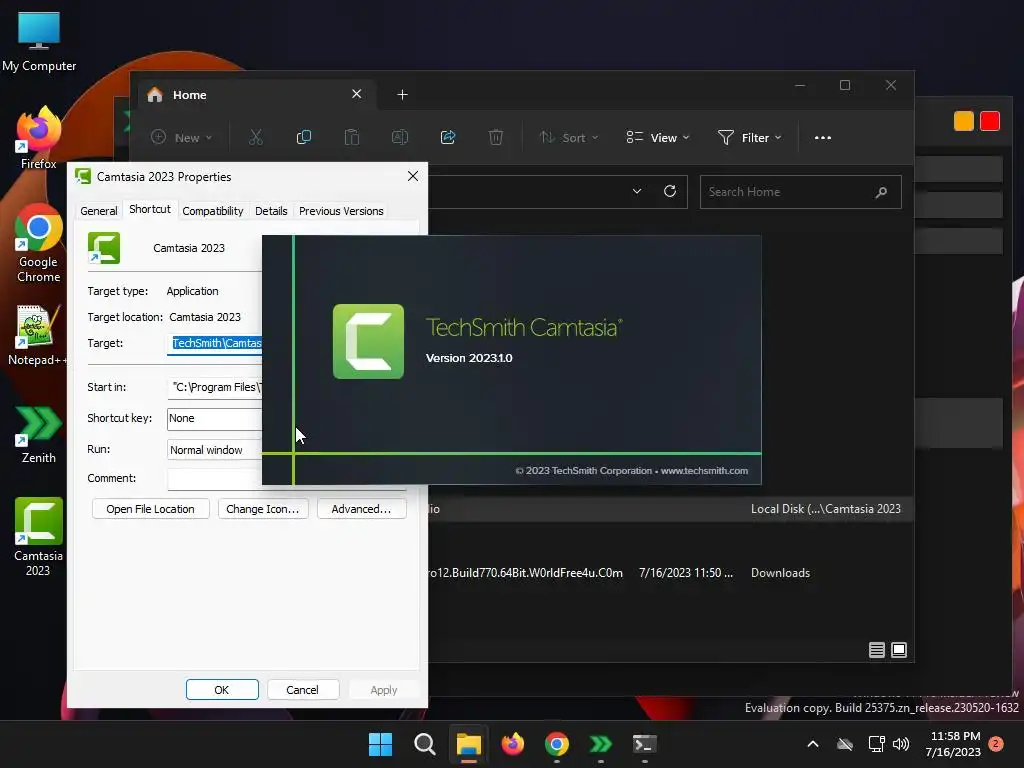This screenshot has height=768, width=1024.
Task: Open network display icon in system tray
Action: coord(876,744)
